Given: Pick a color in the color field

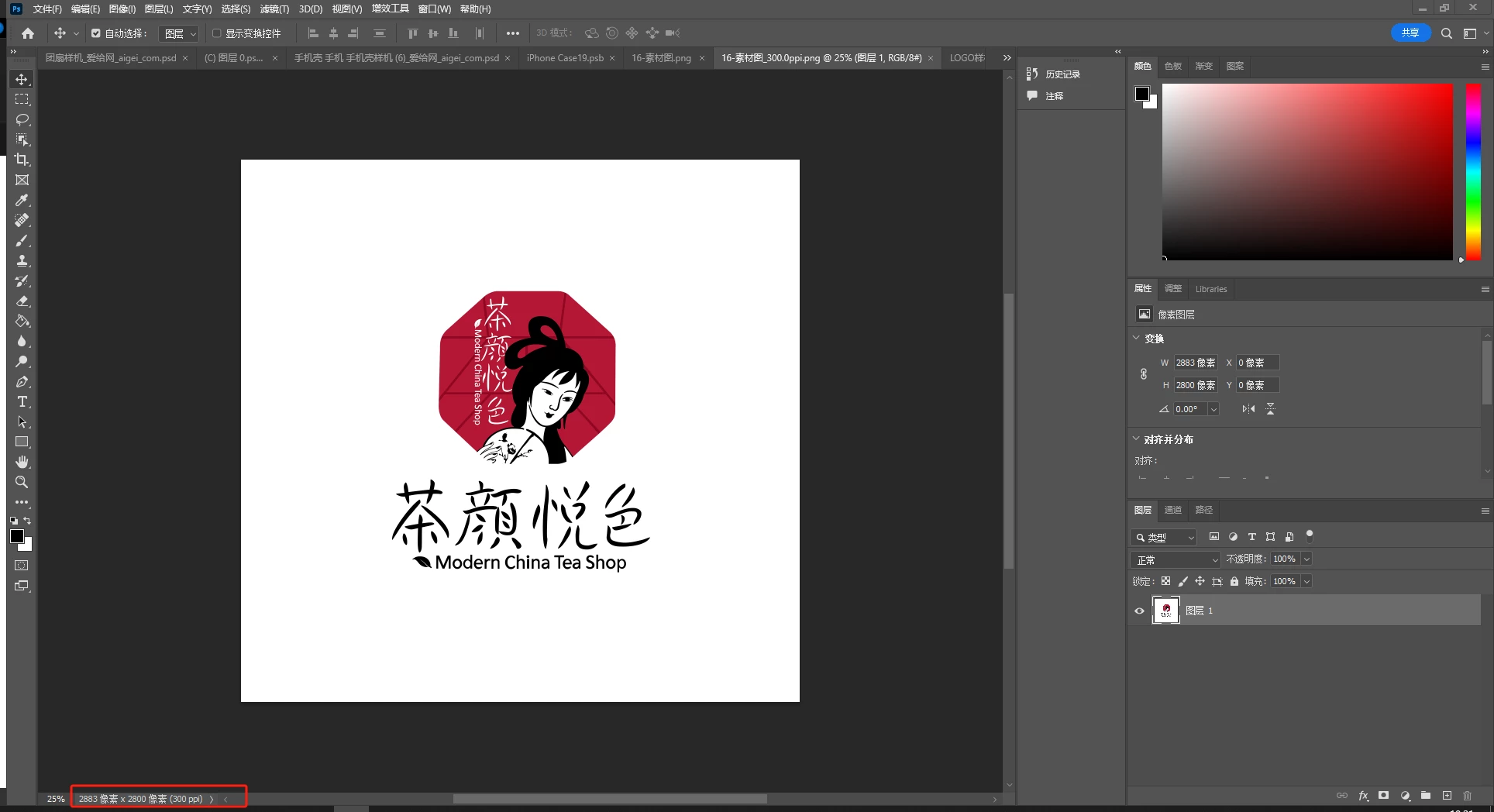Looking at the screenshot, I should (1307, 172).
